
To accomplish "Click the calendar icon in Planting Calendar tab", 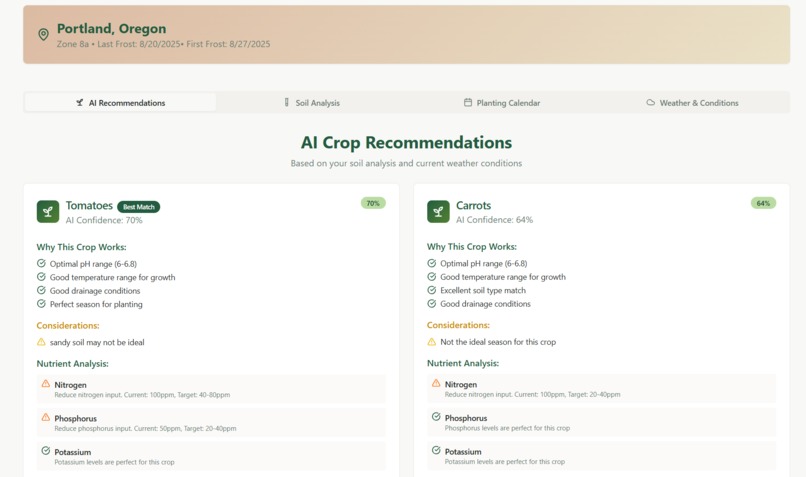I will click(468, 102).
